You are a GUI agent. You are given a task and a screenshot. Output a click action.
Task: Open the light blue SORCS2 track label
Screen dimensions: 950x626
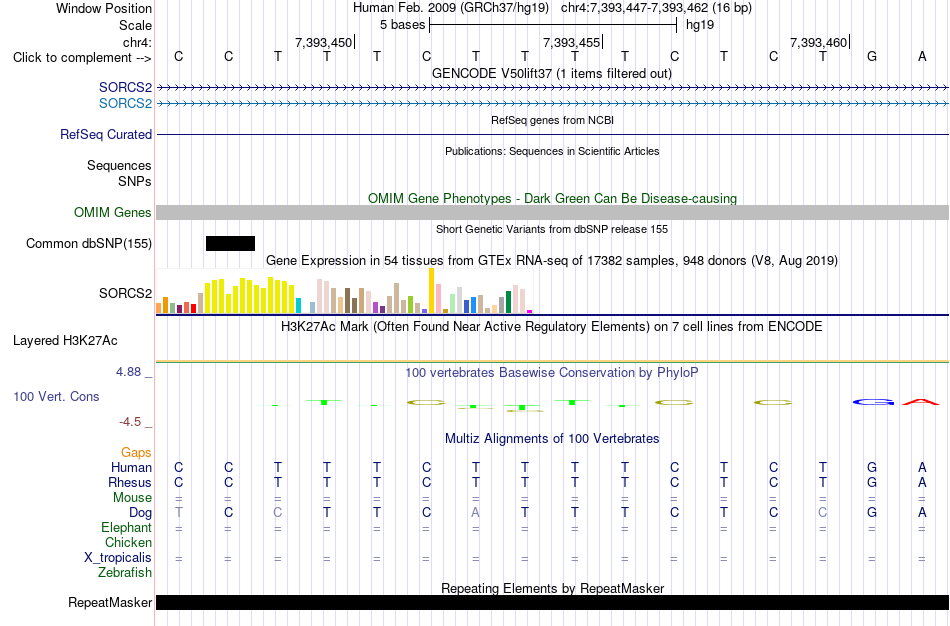[x=125, y=104]
